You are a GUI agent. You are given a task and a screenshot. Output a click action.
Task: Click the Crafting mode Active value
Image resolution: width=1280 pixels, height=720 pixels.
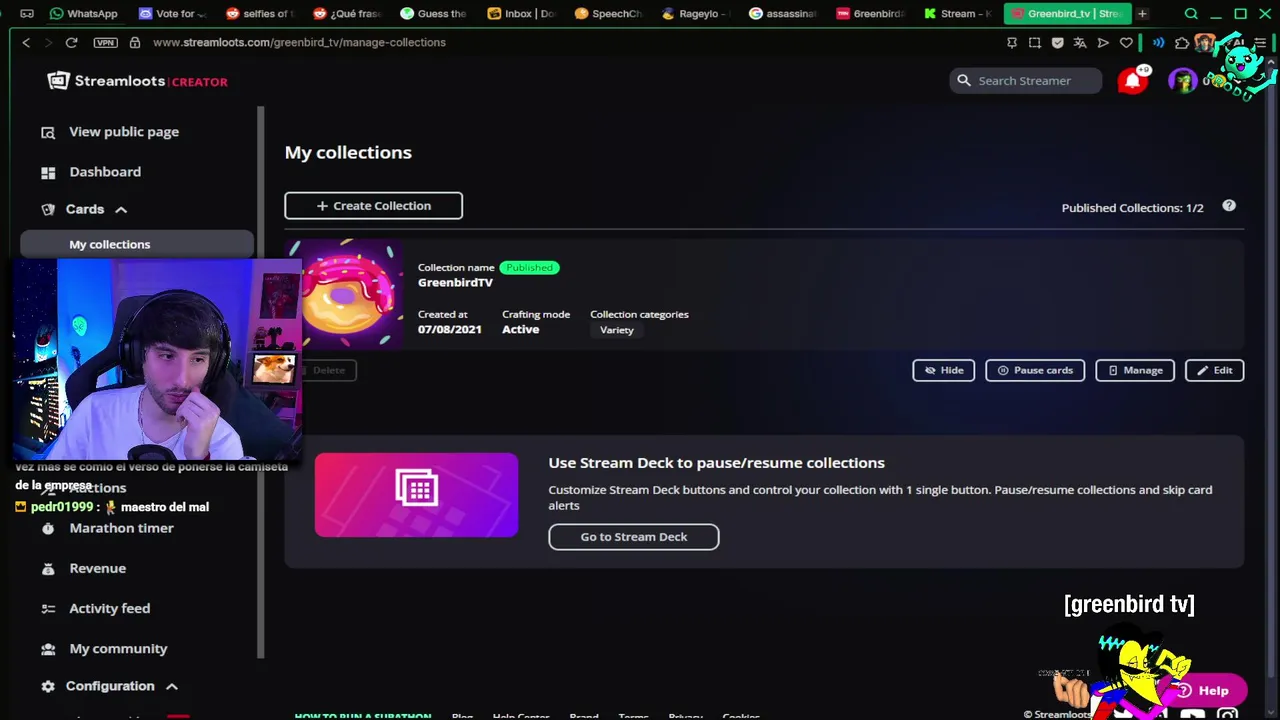coord(520,330)
